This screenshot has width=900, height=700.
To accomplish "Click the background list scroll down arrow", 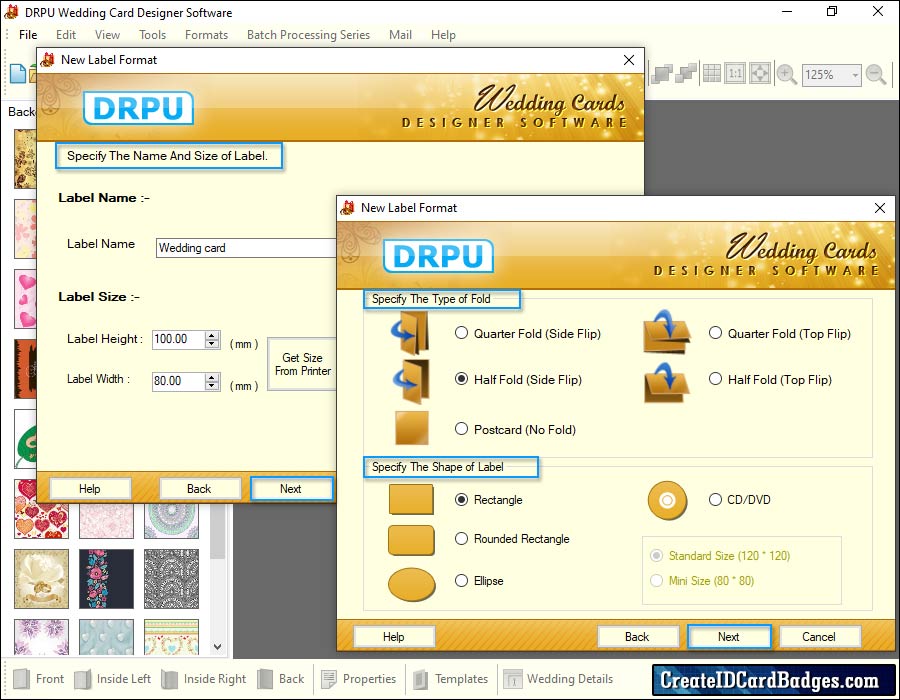I will point(218,647).
